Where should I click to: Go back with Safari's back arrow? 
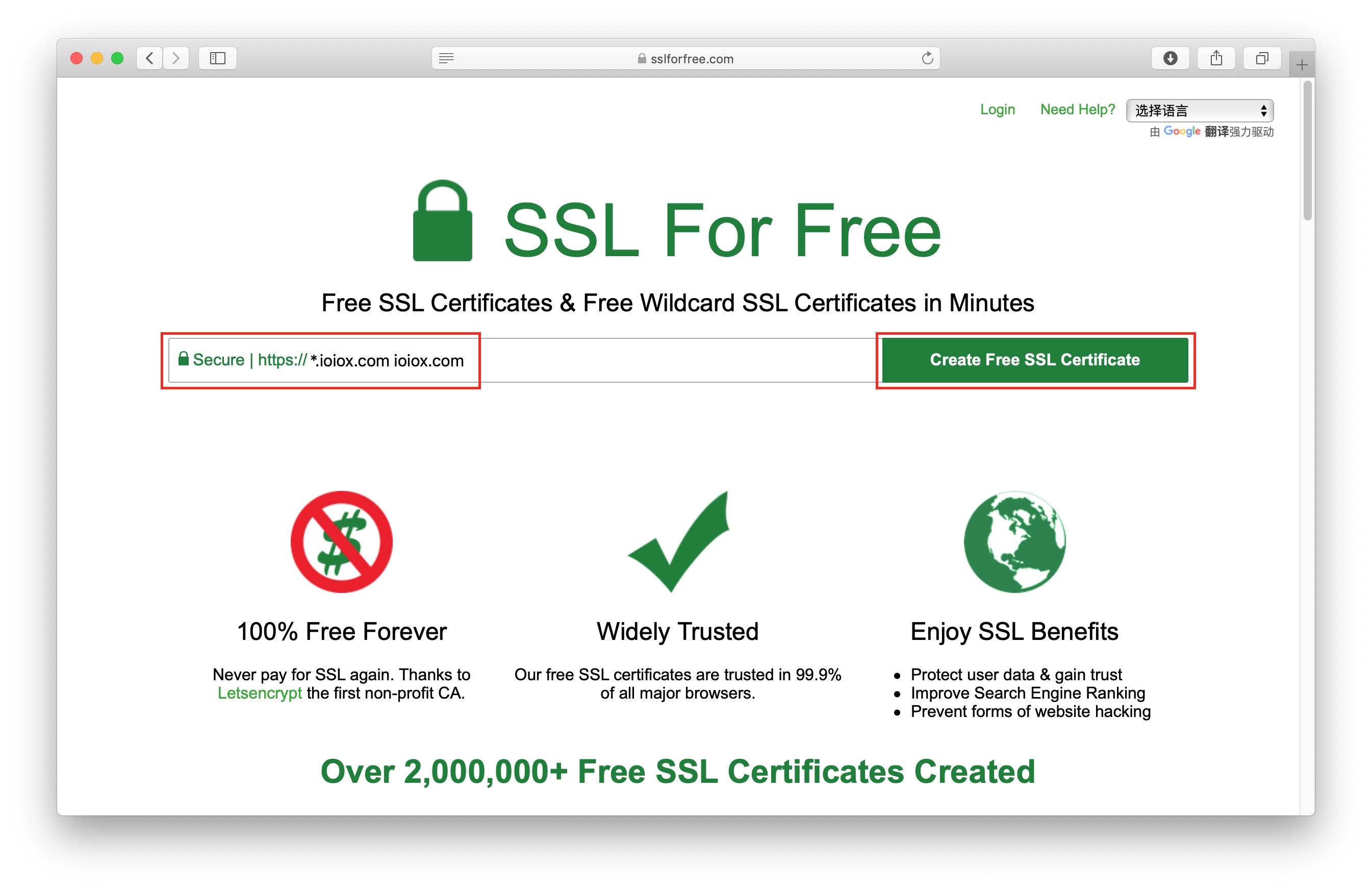pyautogui.click(x=150, y=58)
